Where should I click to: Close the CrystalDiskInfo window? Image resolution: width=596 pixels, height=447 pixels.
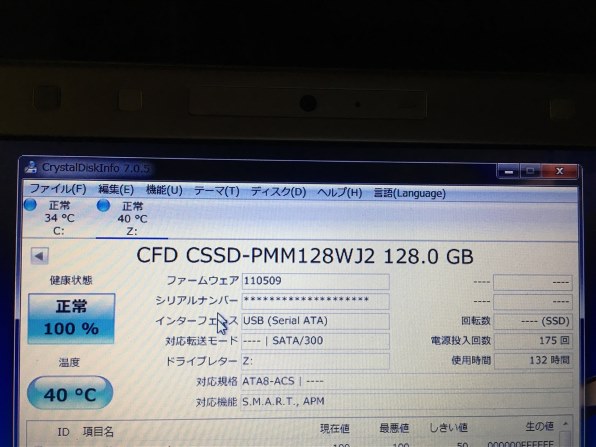tap(560, 171)
